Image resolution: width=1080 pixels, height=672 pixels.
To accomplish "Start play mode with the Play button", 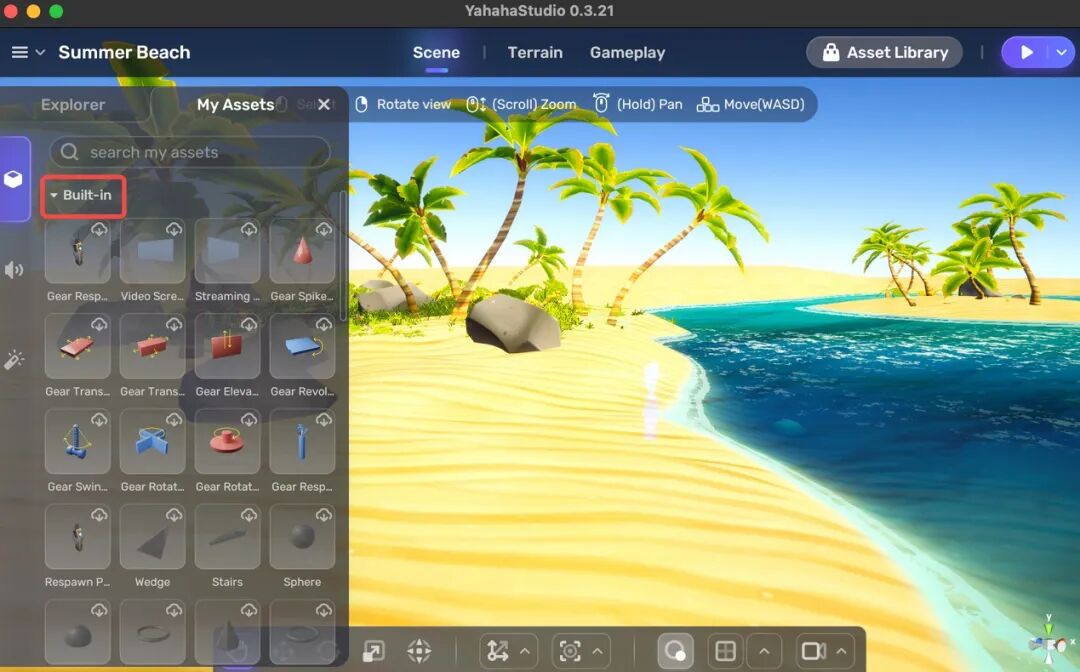I will pos(1026,52).
